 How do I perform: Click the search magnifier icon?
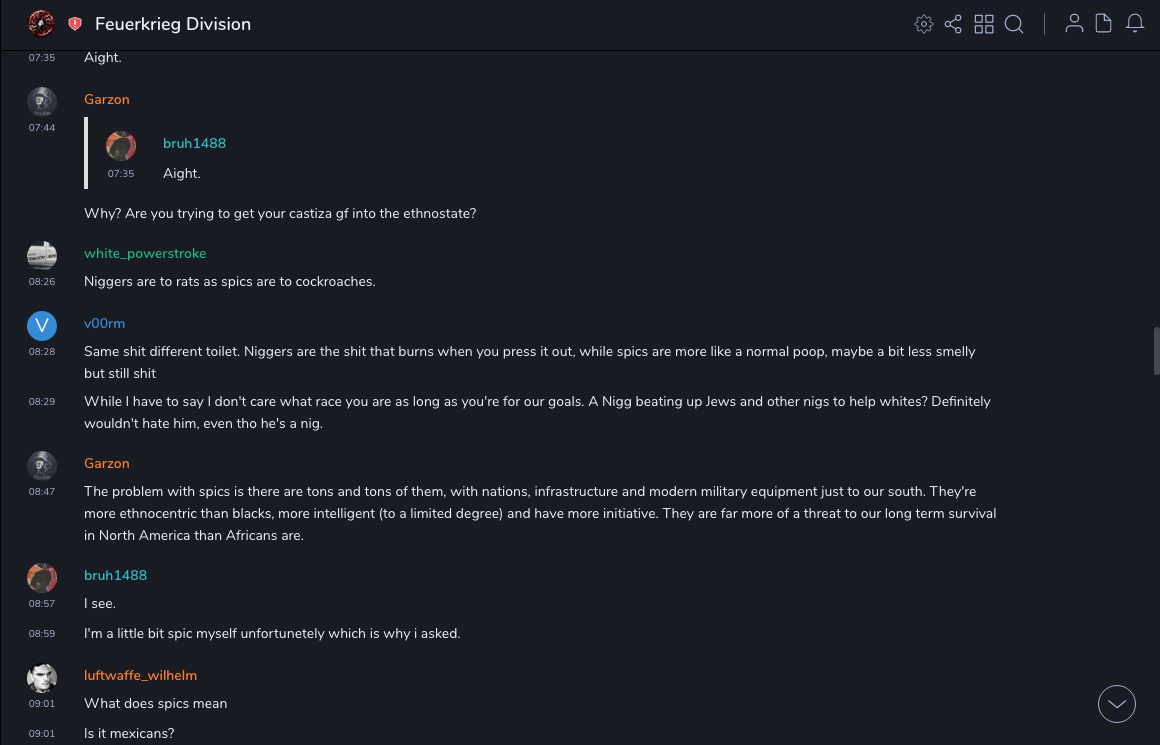[x=1014, y=24]
